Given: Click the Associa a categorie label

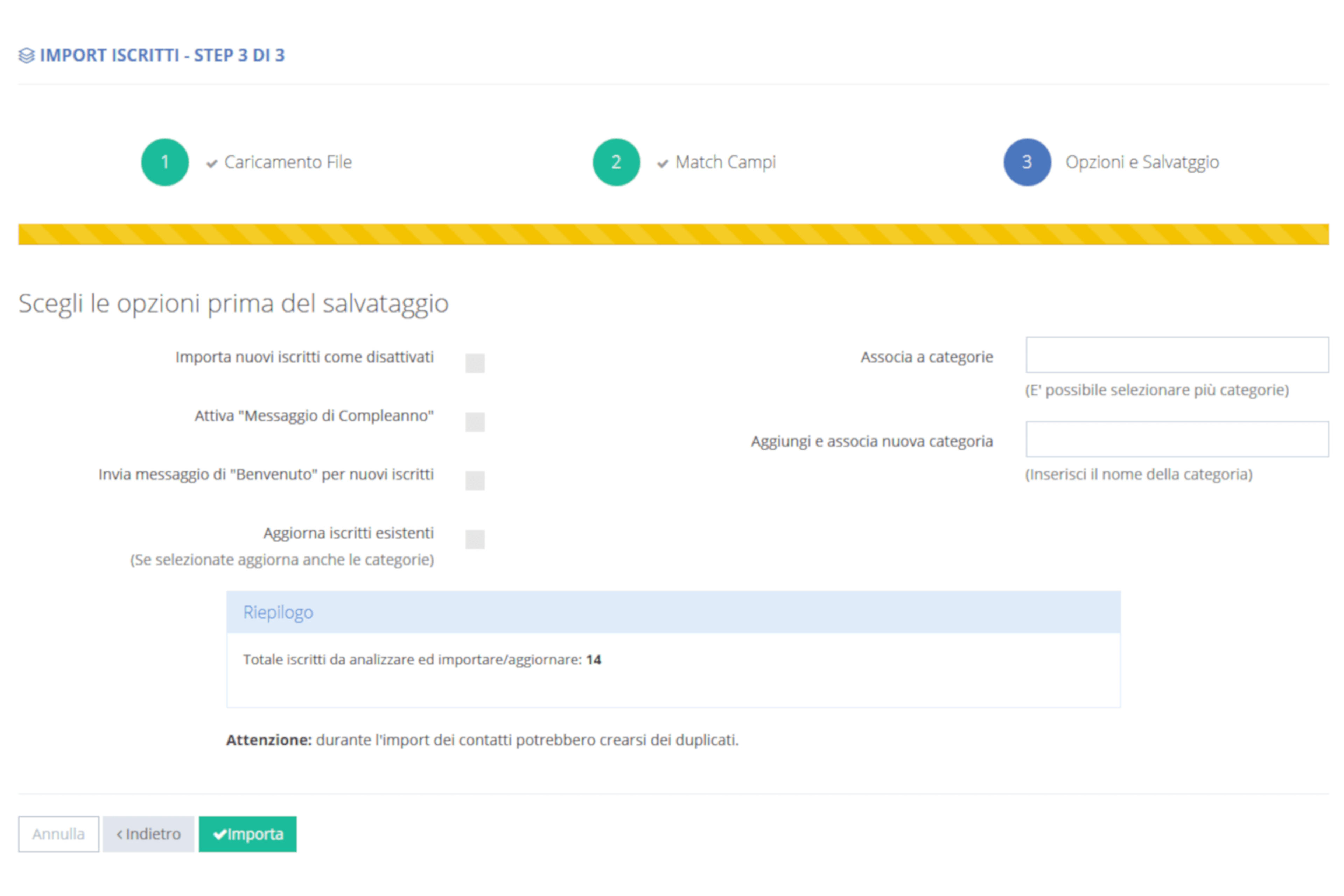Looking at the screenshot, I should 927,357.
